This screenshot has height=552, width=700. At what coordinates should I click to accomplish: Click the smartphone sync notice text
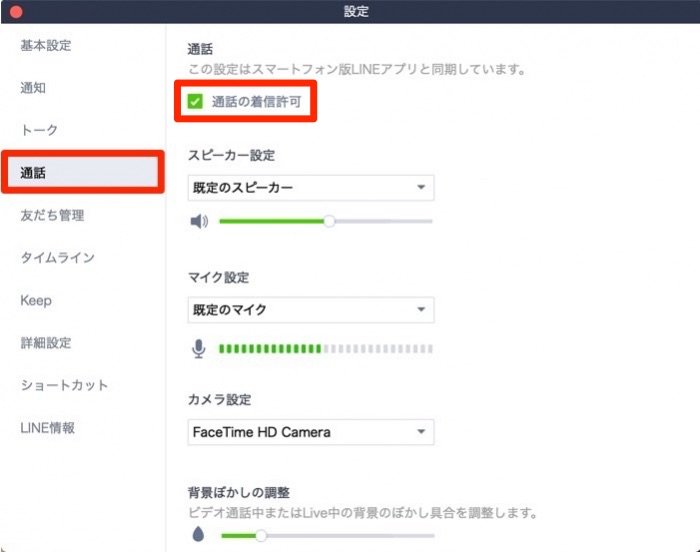(357, 69)
